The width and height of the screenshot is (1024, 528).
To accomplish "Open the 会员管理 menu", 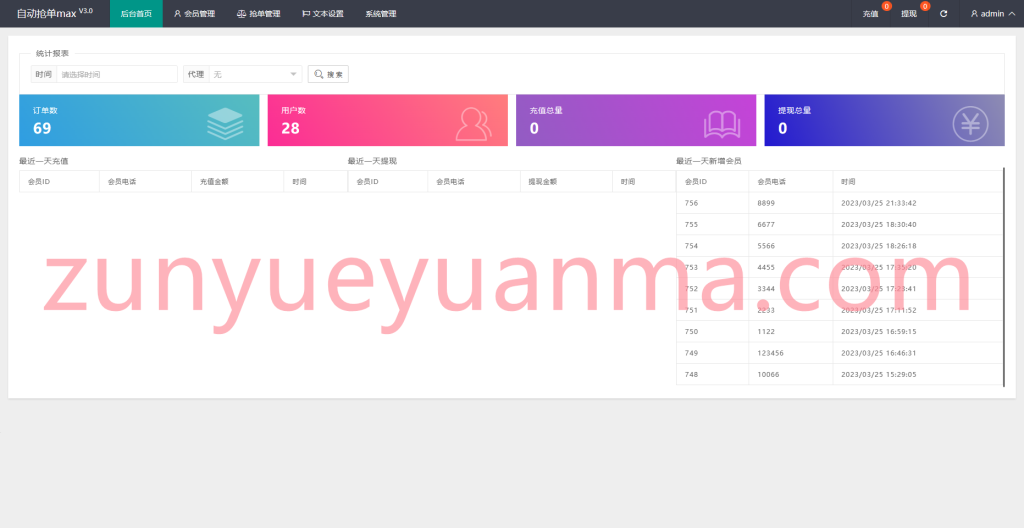I will (194, 14).
